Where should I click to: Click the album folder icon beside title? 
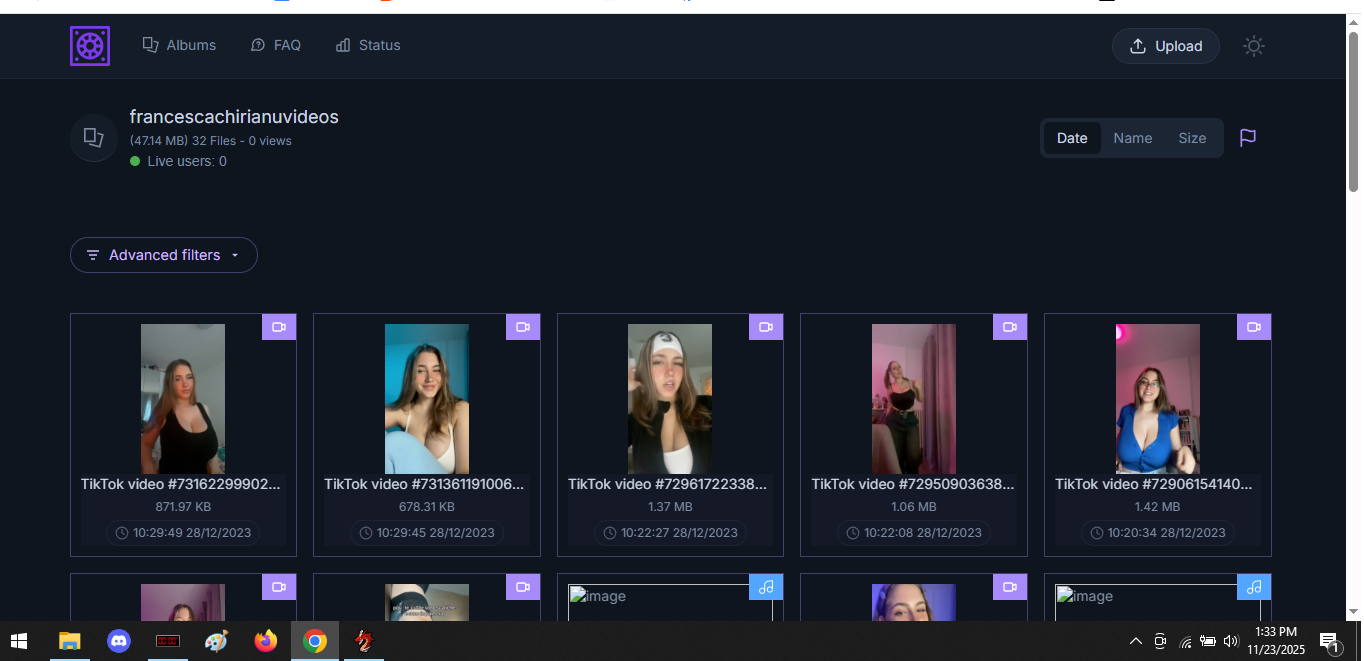click(94, 138)
